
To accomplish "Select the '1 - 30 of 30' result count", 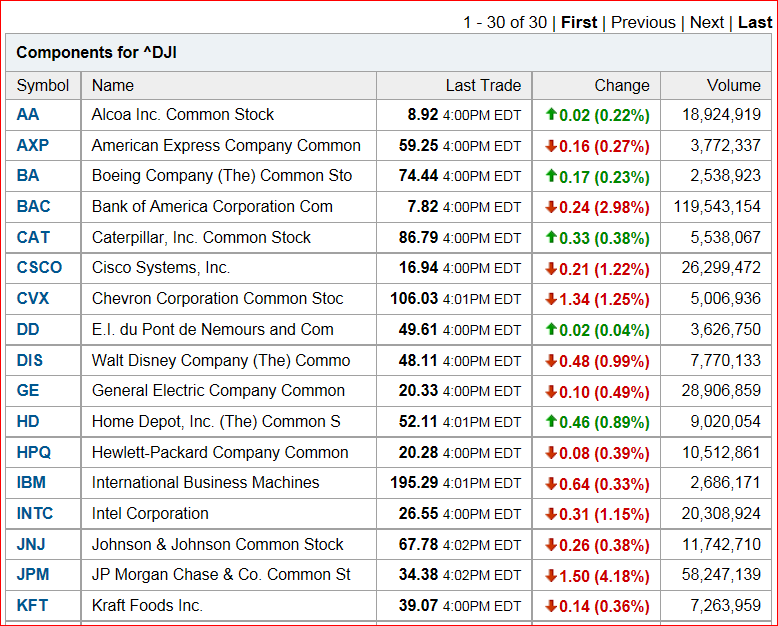I will point(505,22).
